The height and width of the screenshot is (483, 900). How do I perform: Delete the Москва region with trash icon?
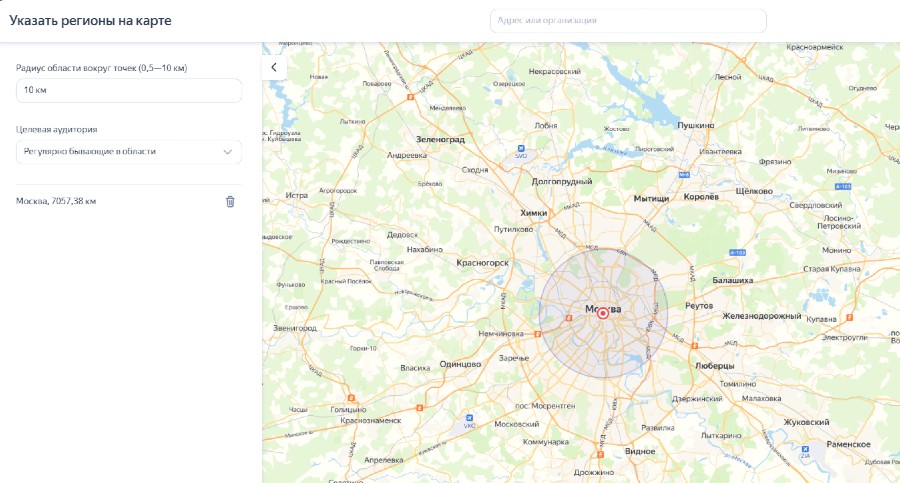(230, 201)
